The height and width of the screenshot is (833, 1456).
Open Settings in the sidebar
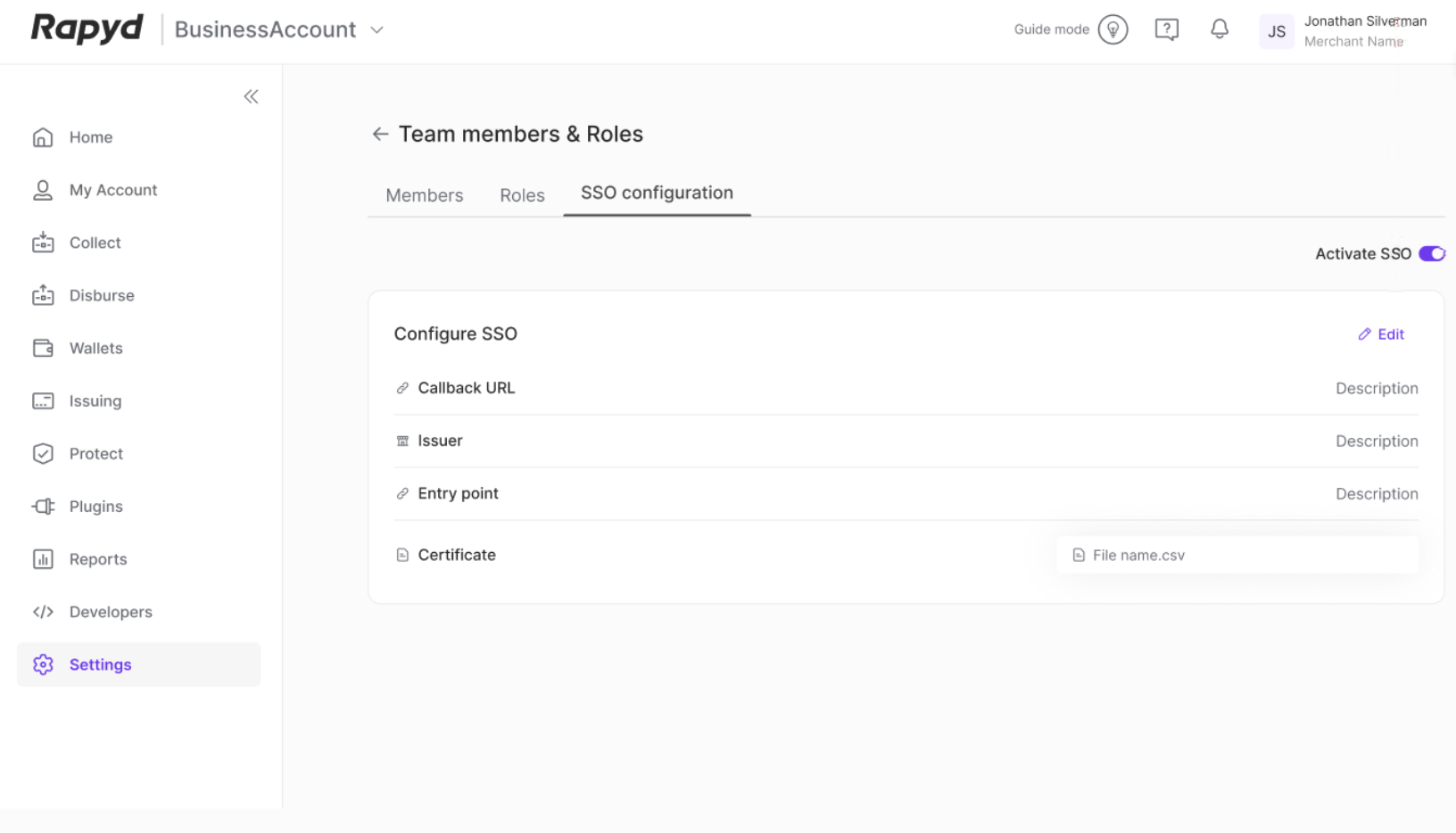[x=100, y=664]
